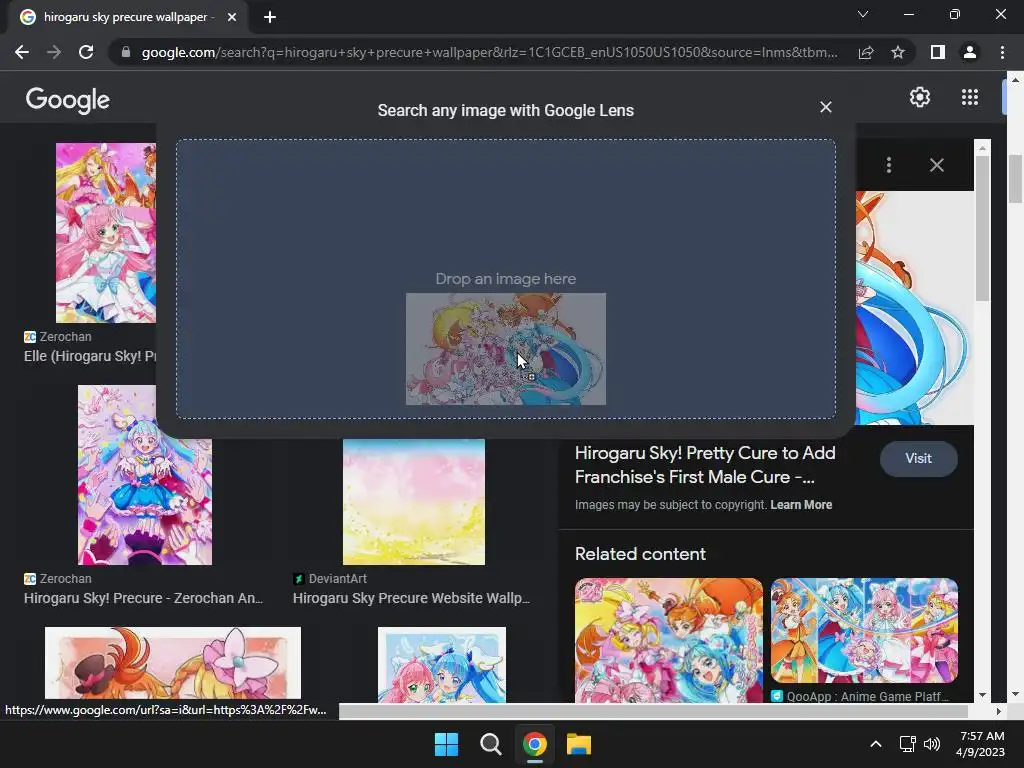Open network status tray icon
This screenshot has width=1024, height=768.
click(x=907, y=744)
